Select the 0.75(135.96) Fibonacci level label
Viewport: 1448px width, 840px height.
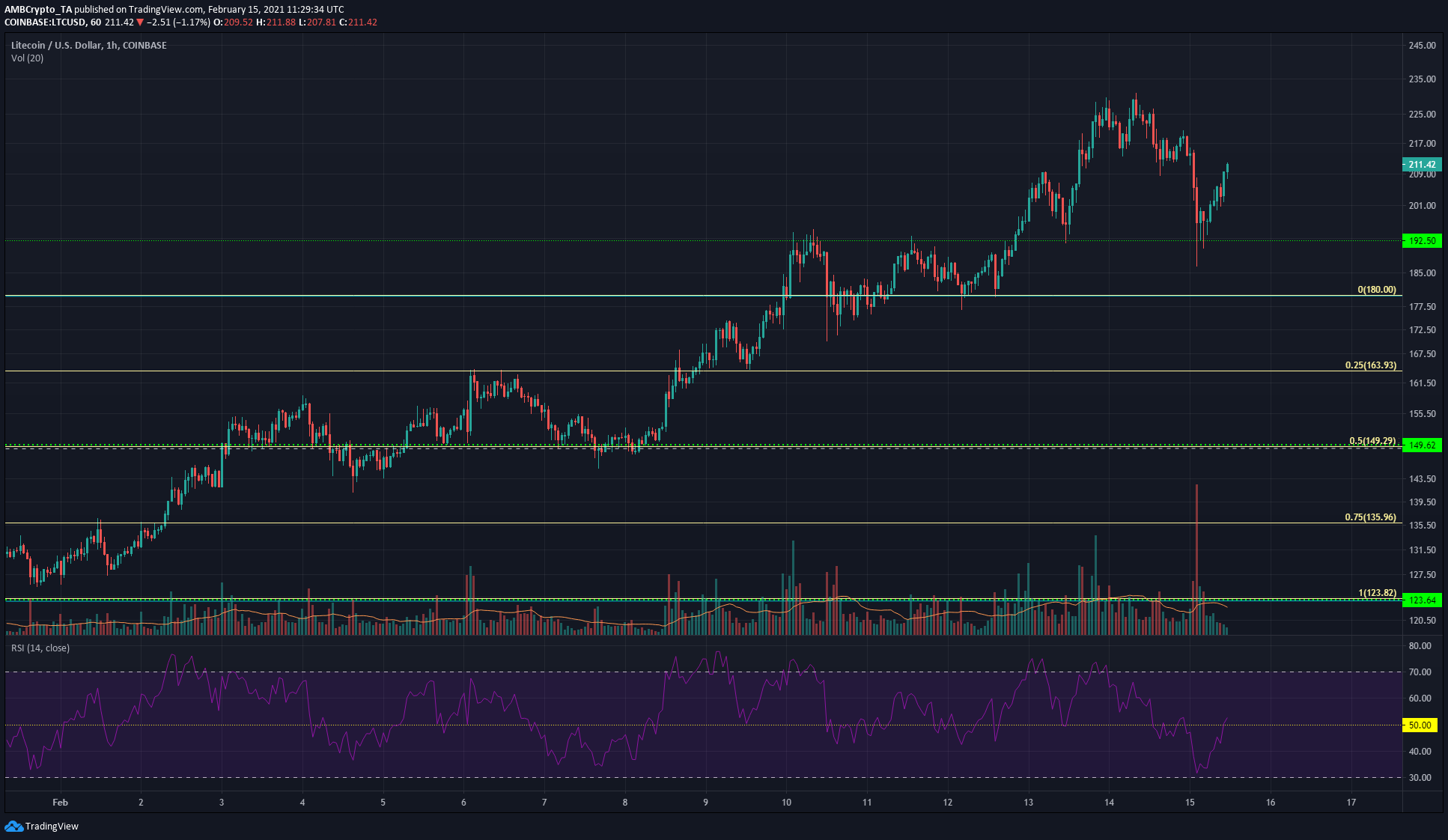pos(1371,517)
